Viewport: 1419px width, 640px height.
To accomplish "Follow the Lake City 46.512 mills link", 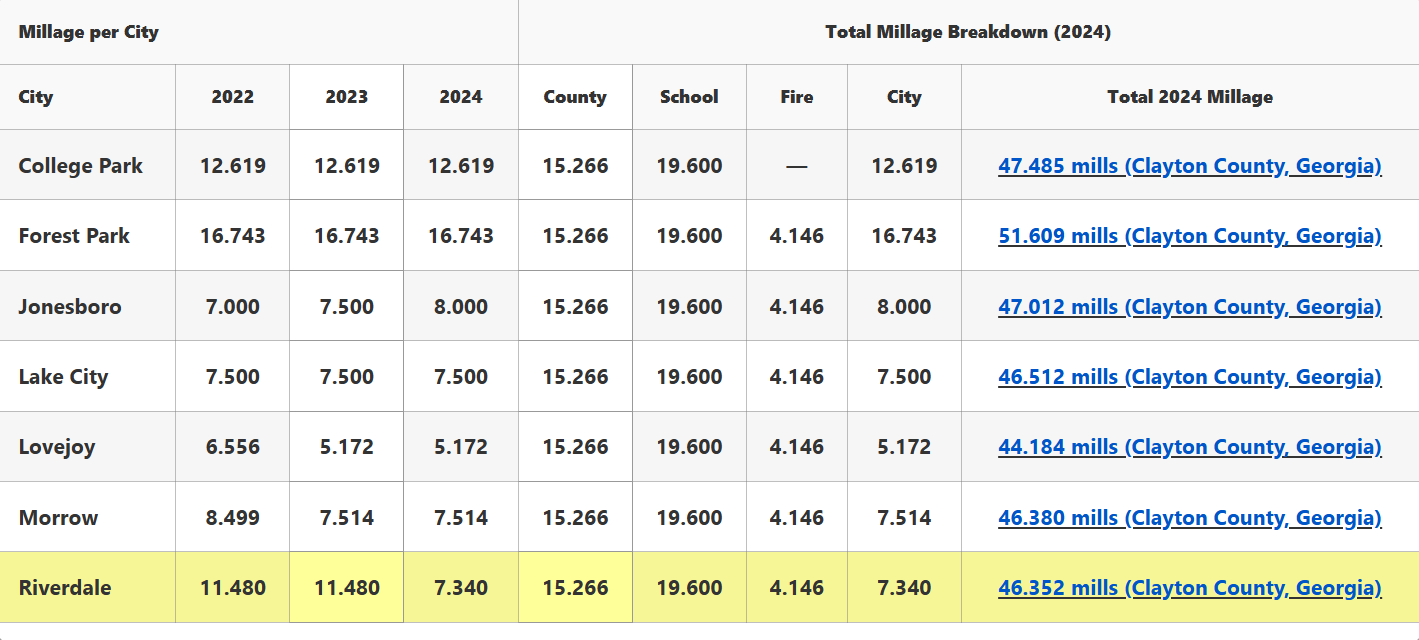I will [1189, 377].
